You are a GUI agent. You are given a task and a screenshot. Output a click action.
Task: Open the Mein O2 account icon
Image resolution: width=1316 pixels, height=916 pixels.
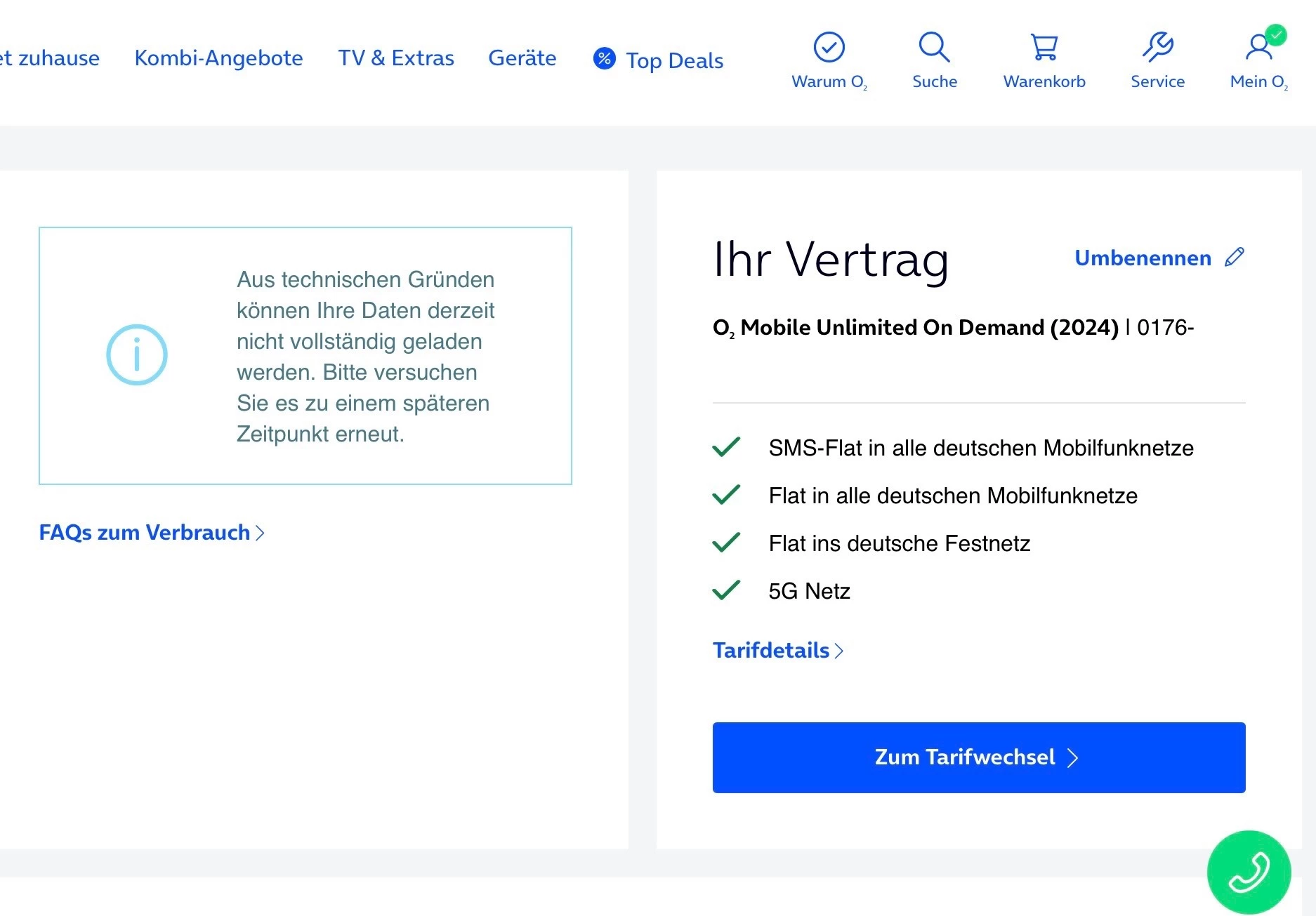tap(1258, 47)
